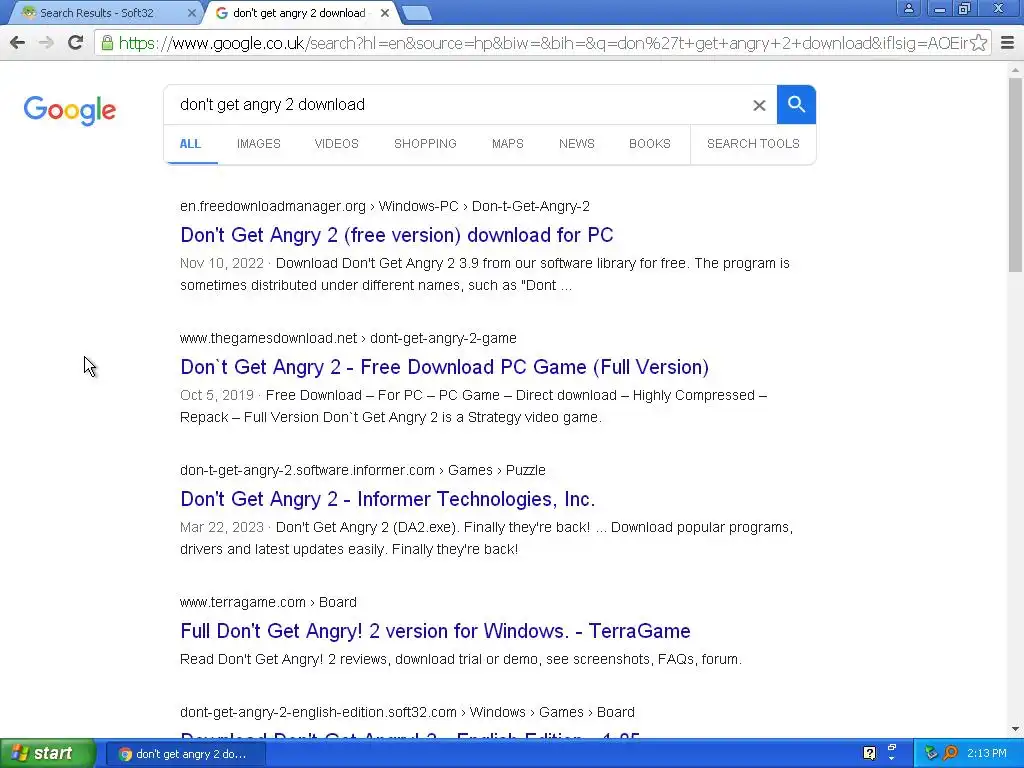Open Don't Get Angry 2 (free version) download link

(396, 235)
